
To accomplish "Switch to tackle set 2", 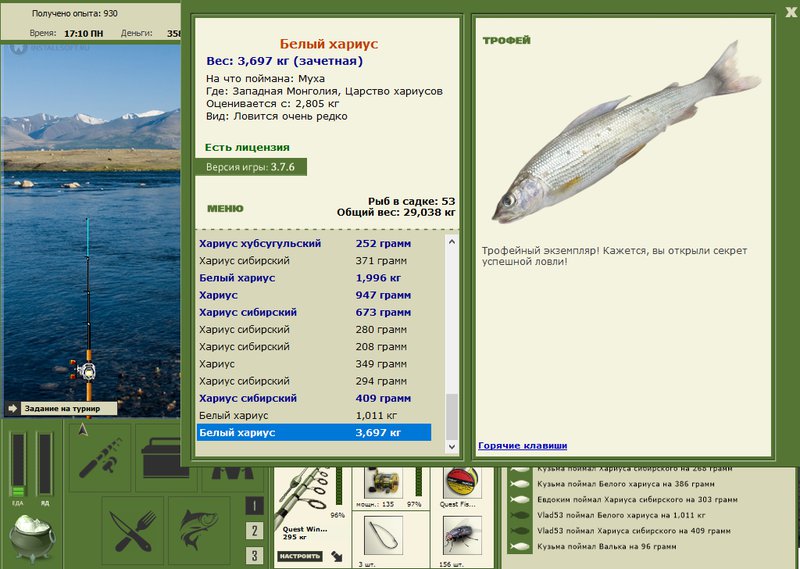I will click(x=255, y=531).
